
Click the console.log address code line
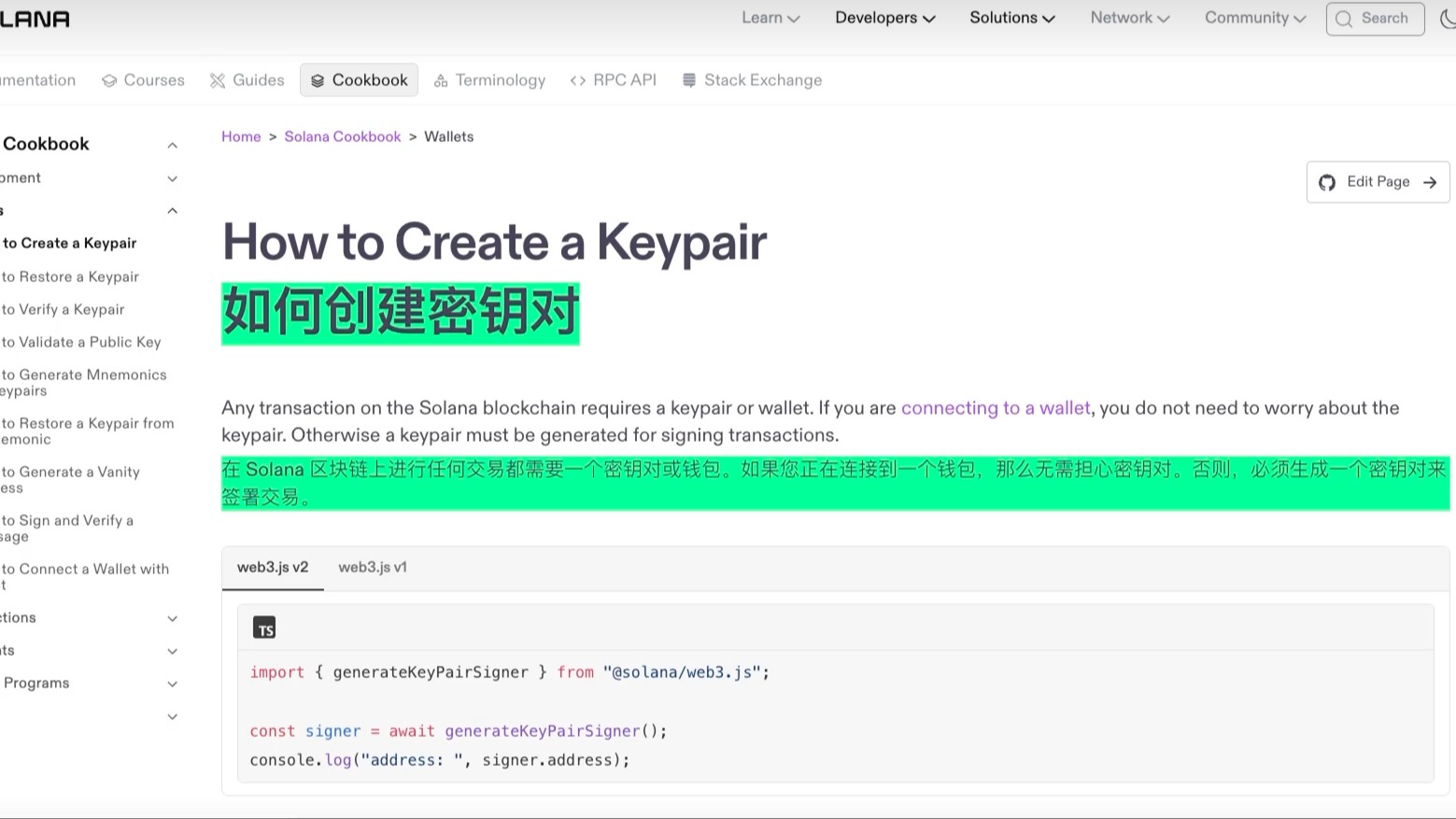(x=440, y=760)
